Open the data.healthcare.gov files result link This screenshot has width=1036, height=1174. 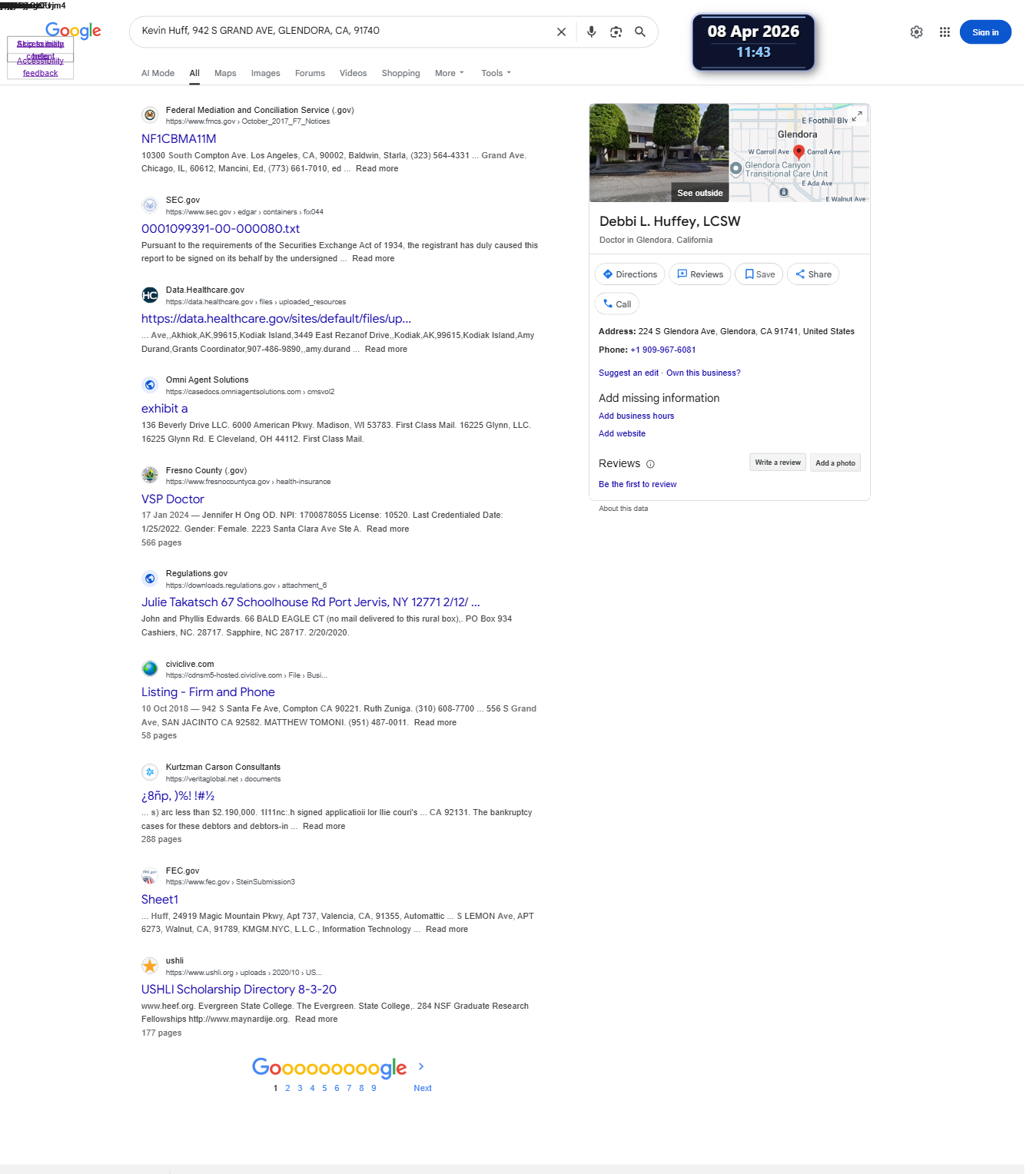pos(276,319)
